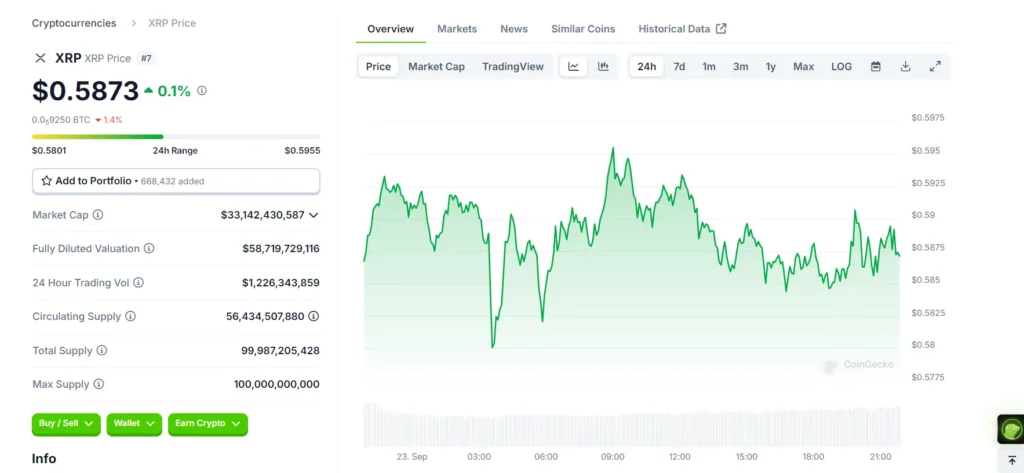
Task: Go to the Cryptocurrencies breadcrumb link
Action: (74, 23)
